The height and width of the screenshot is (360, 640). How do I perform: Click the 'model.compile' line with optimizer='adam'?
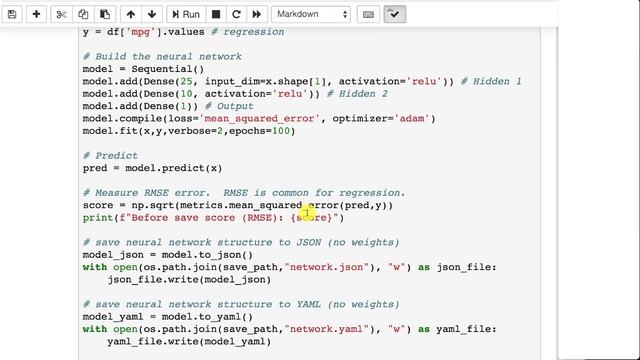(x=259, y=119)
